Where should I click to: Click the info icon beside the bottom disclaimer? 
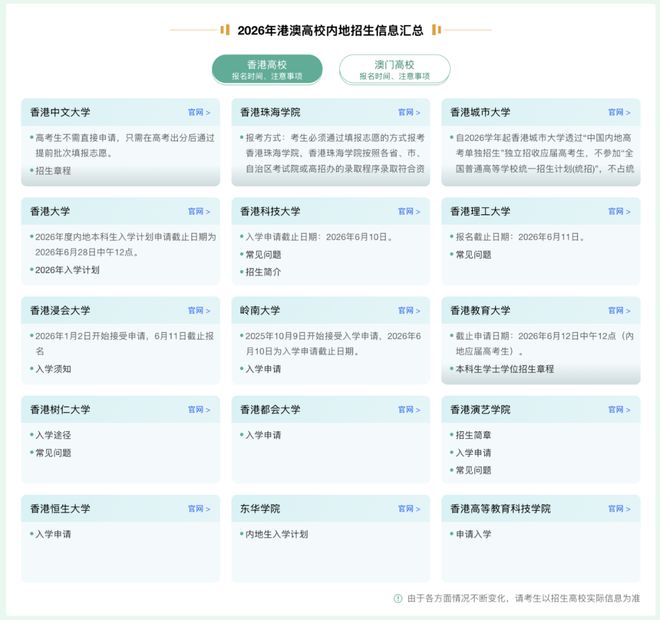pyautogui.click(x=397, y=598)
